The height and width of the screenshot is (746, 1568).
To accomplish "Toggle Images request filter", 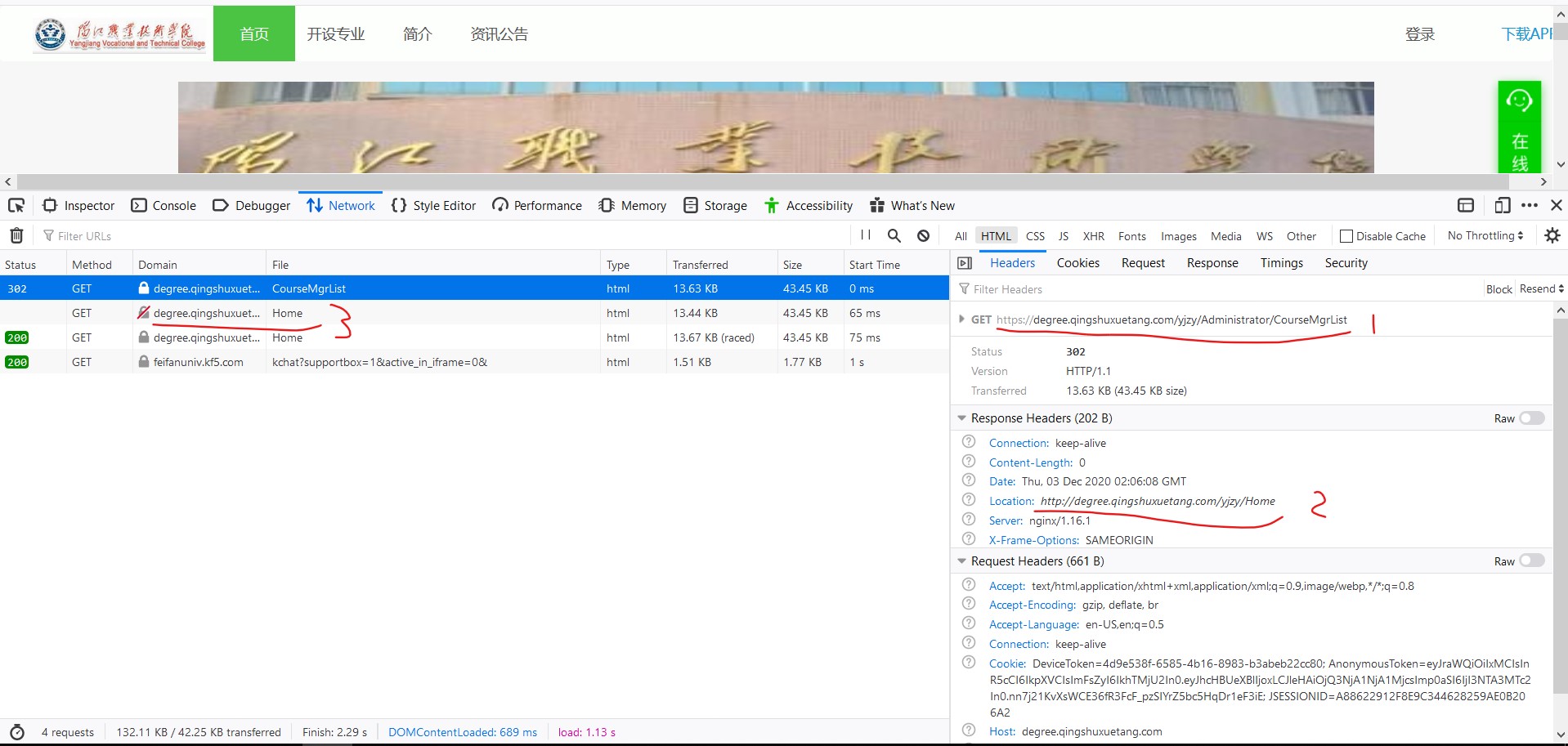I will coord(1178,236).
